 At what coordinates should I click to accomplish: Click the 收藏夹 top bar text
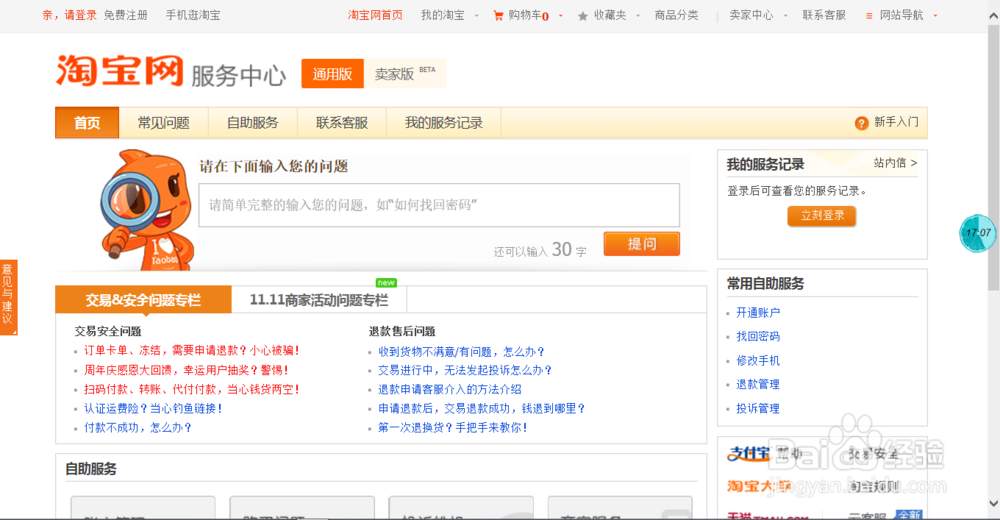[610, 15]
